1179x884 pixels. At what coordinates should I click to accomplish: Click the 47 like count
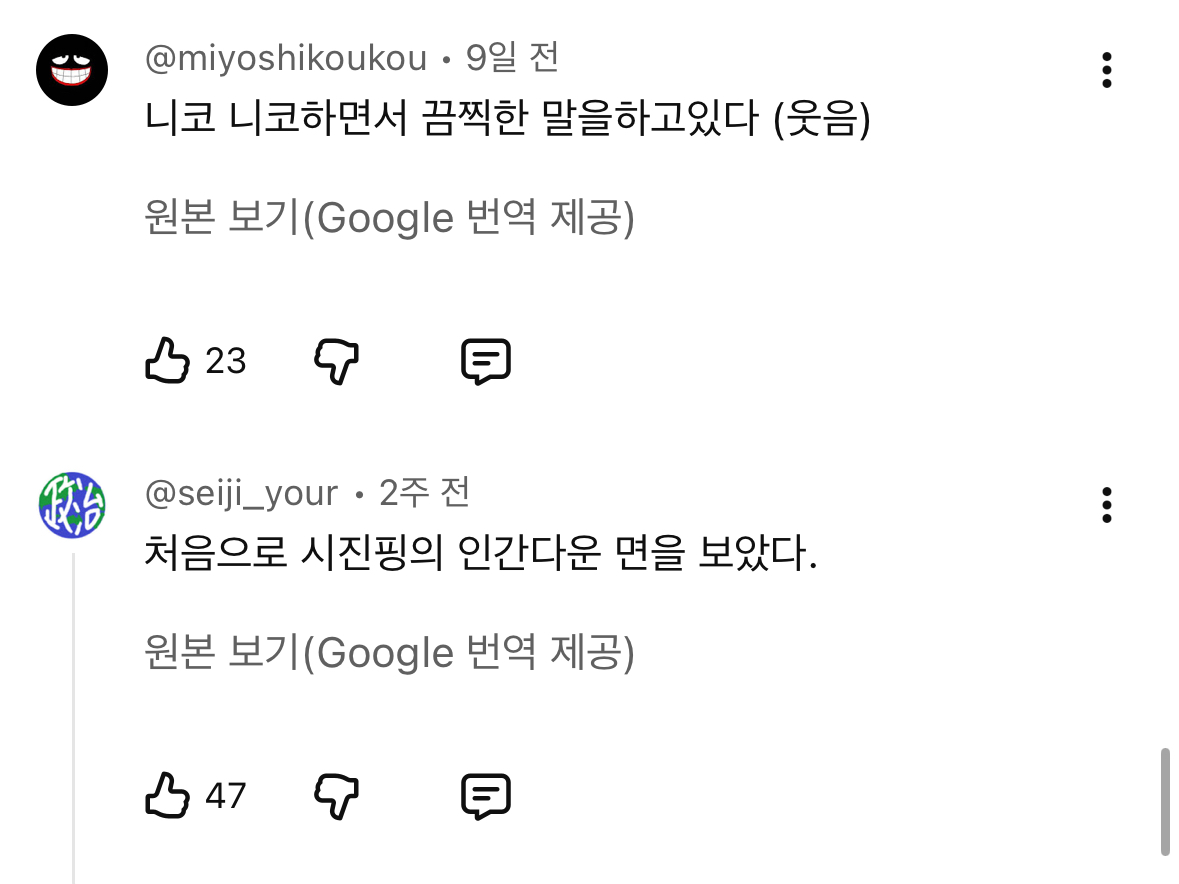coord(226,797)
